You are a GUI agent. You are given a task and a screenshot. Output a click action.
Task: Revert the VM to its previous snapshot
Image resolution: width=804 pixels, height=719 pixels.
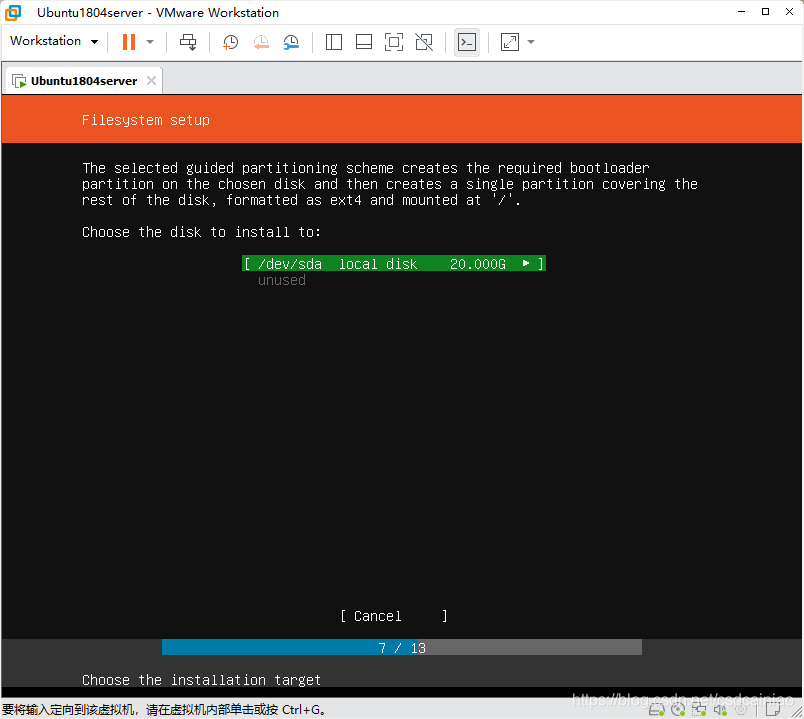(261, 42)
